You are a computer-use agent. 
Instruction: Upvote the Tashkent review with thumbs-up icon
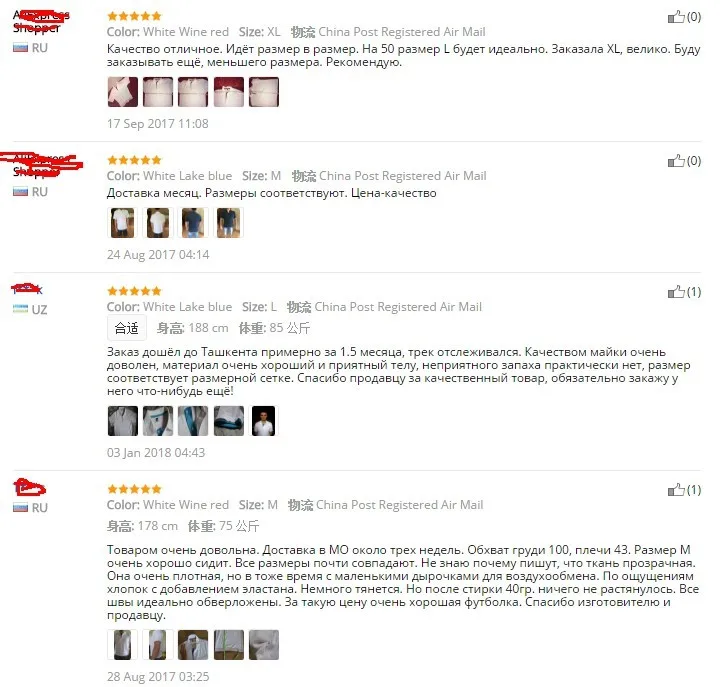click(x=676, y=292)
